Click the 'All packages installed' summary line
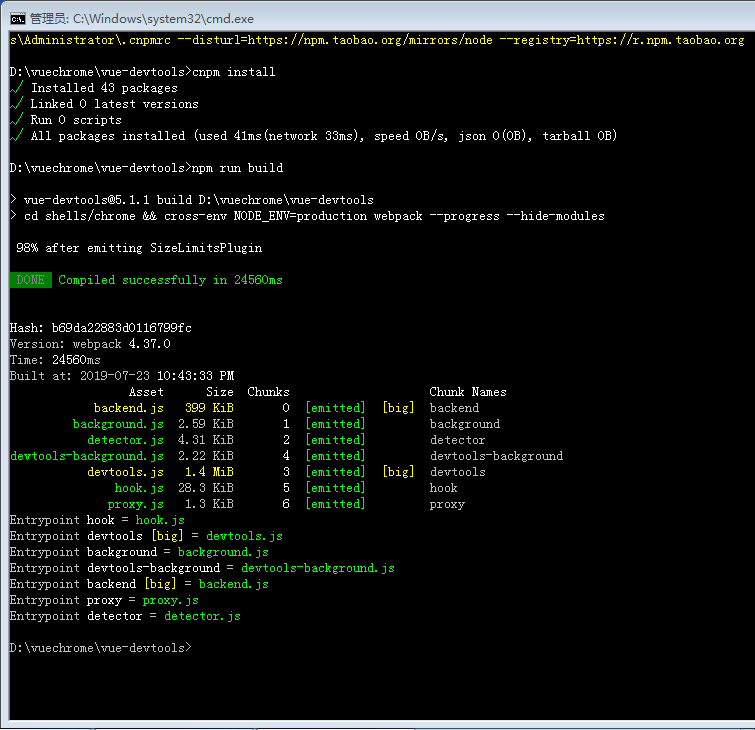This screenshot has height=730, width=755. pos(324,136)
